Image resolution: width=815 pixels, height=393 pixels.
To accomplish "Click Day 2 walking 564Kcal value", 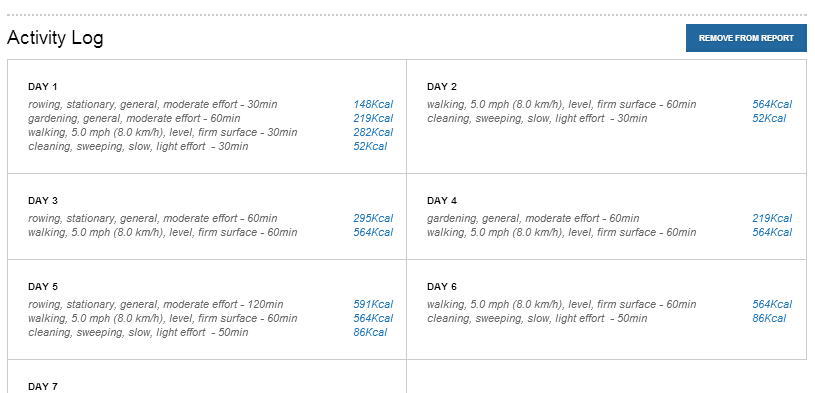I will (772, 104).
